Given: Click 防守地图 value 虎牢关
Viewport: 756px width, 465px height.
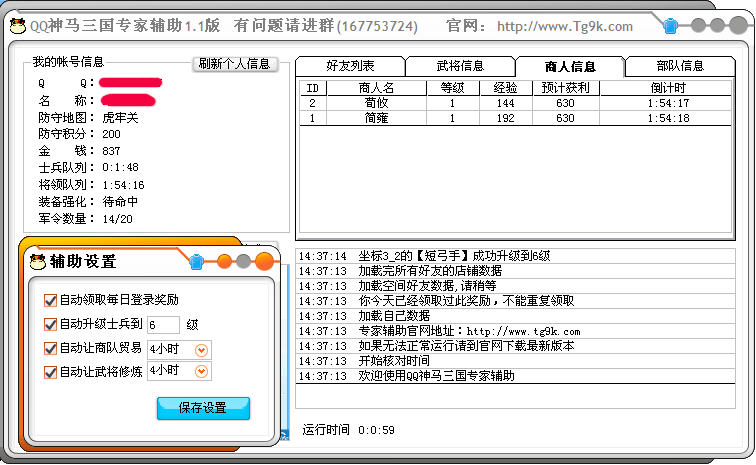Looking at the screenshot, I should (120, 118).
